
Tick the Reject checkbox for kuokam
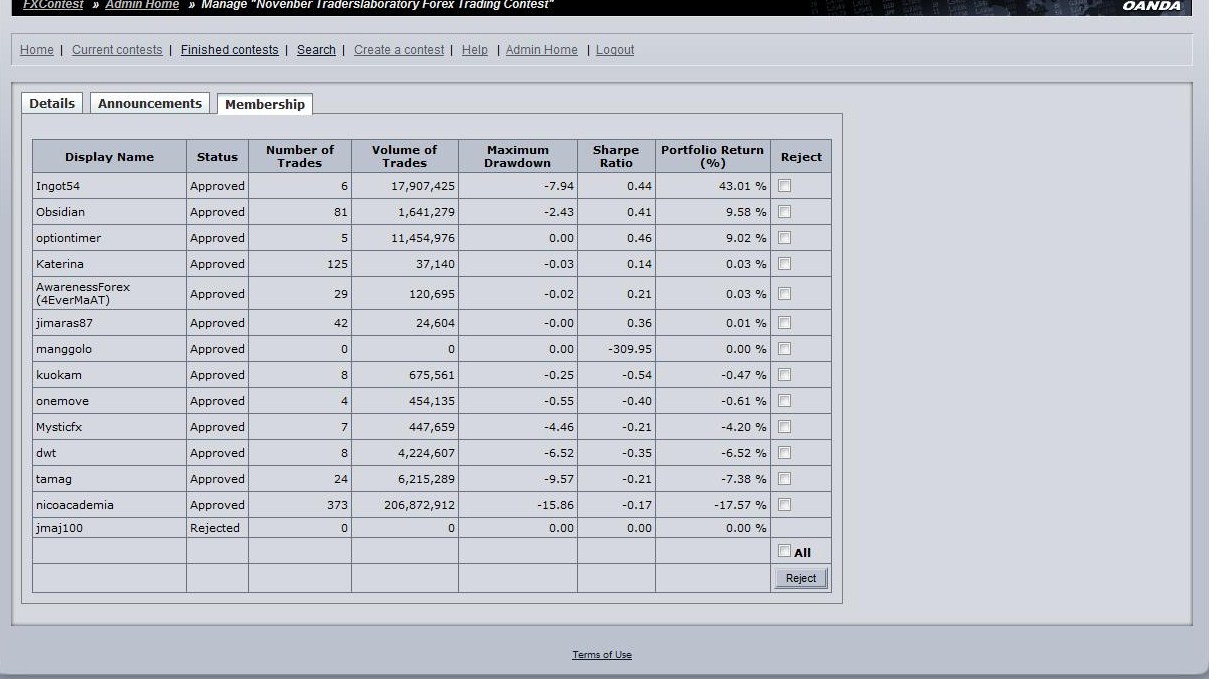coord(784,374)
